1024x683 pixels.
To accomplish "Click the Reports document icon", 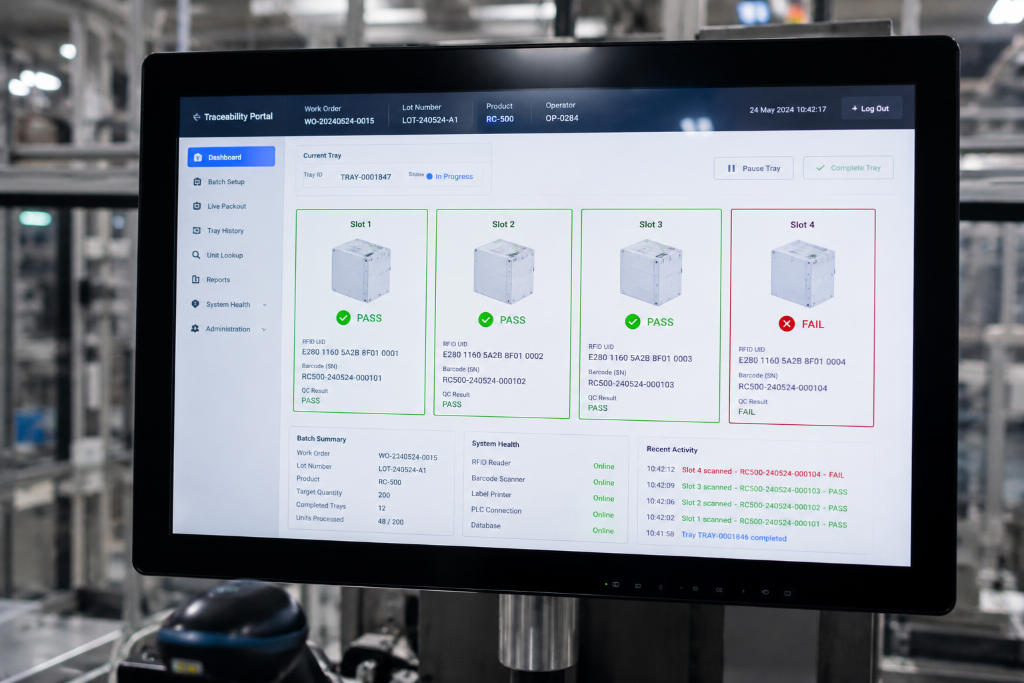I will click(x=195, y=279).
